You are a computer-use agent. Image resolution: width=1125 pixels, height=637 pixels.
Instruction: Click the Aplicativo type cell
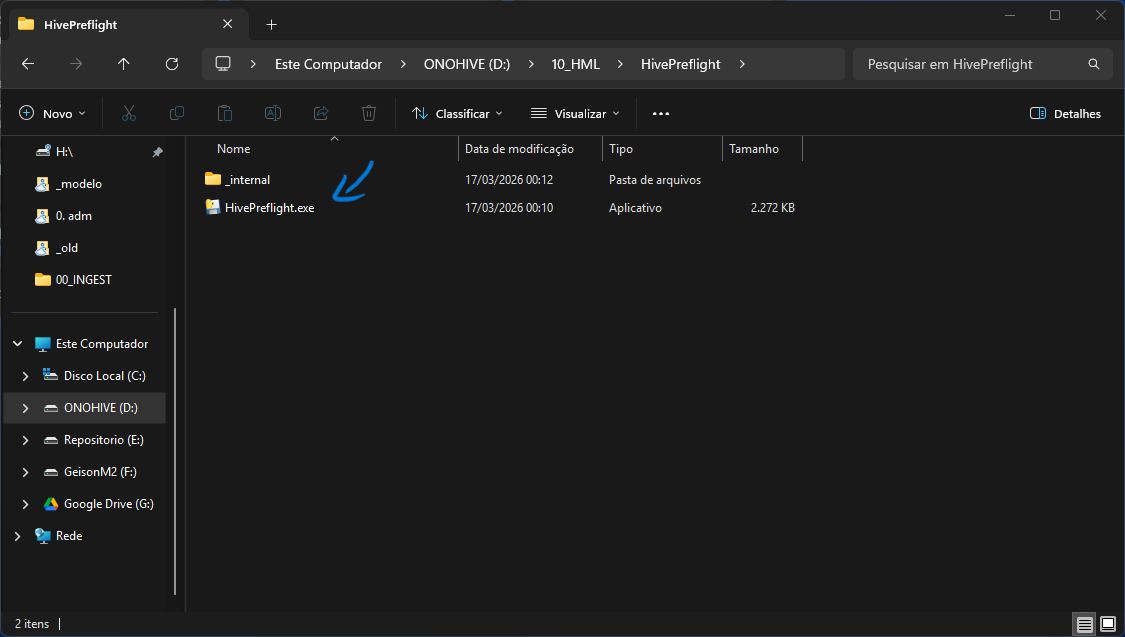click(636, 208)
